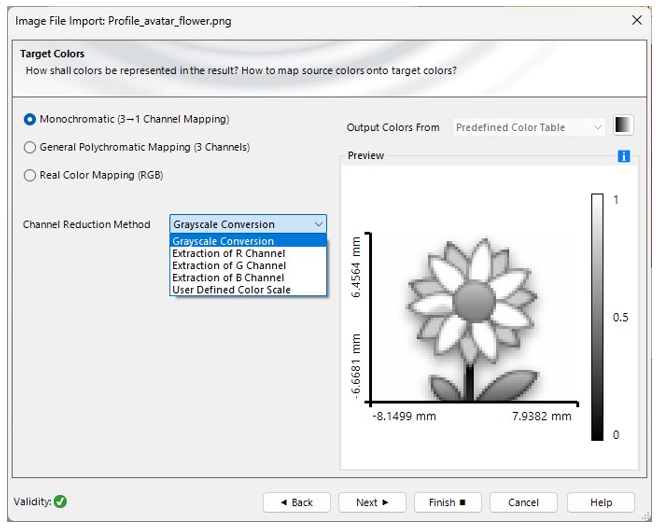Pick Grayscale Conversion from the list
The height and width of the screenshot is (528, 658).
click(x=248, y=241)
